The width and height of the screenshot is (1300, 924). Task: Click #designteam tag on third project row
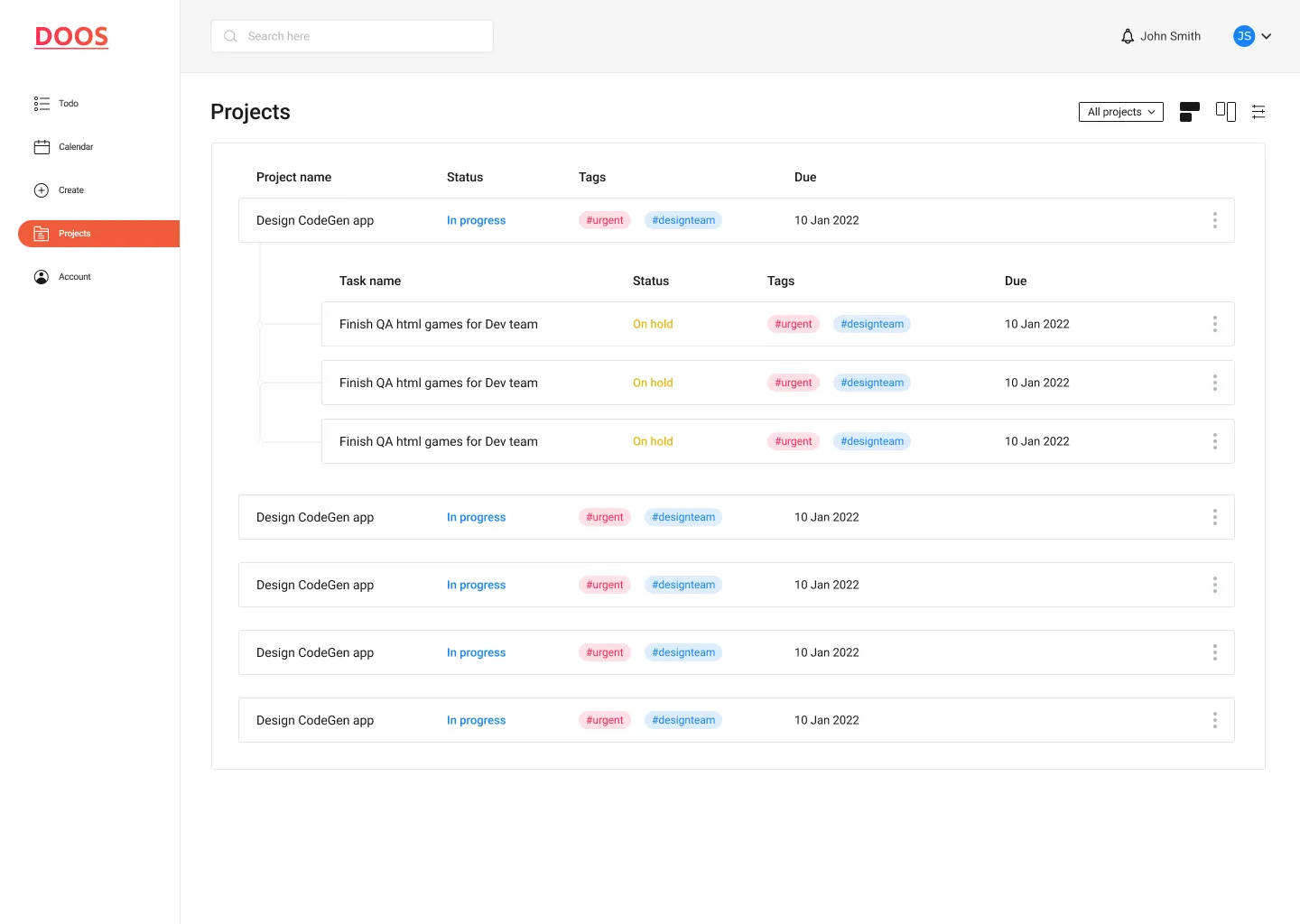683,585
